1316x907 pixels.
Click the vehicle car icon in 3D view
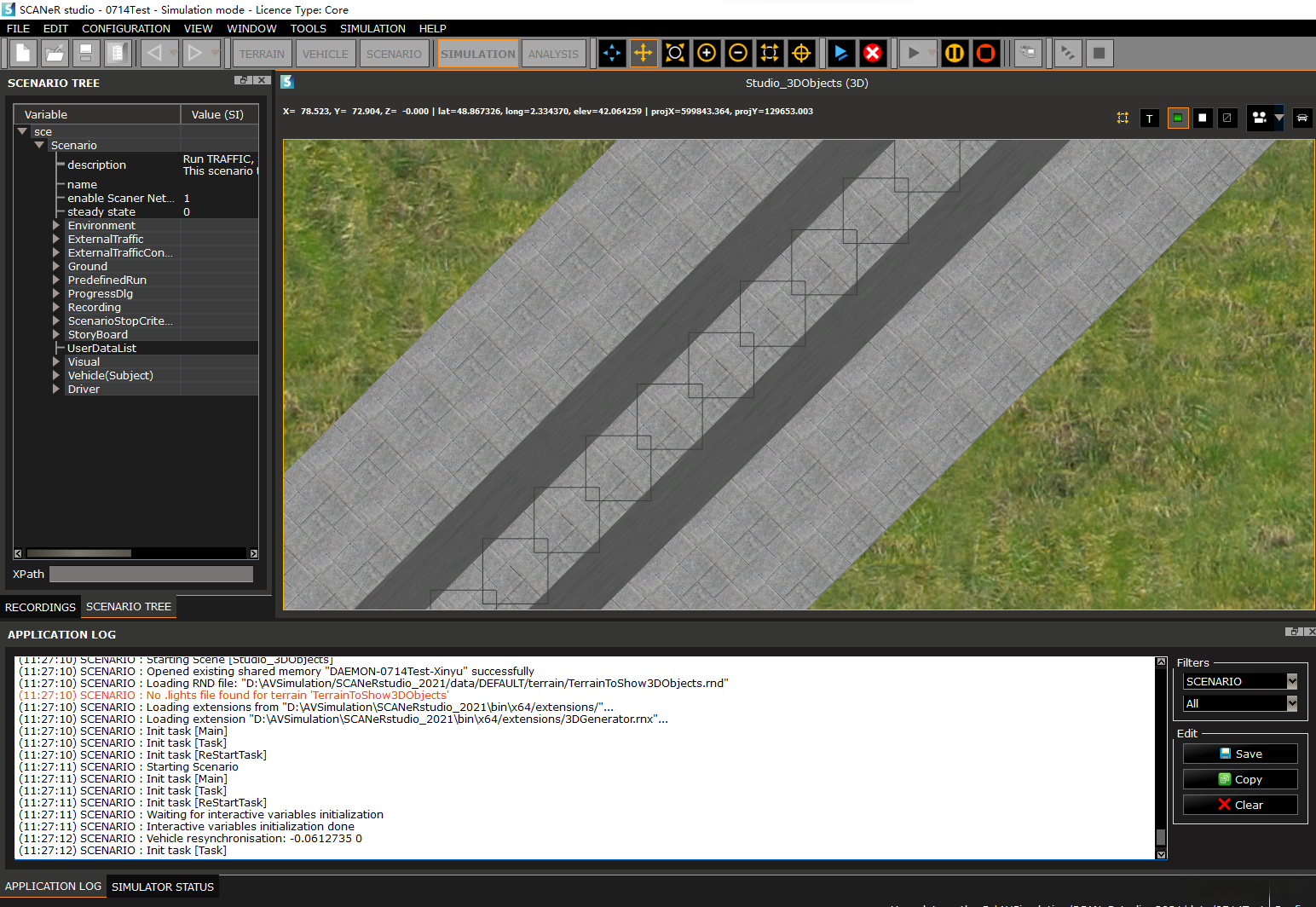[1302, 118]
